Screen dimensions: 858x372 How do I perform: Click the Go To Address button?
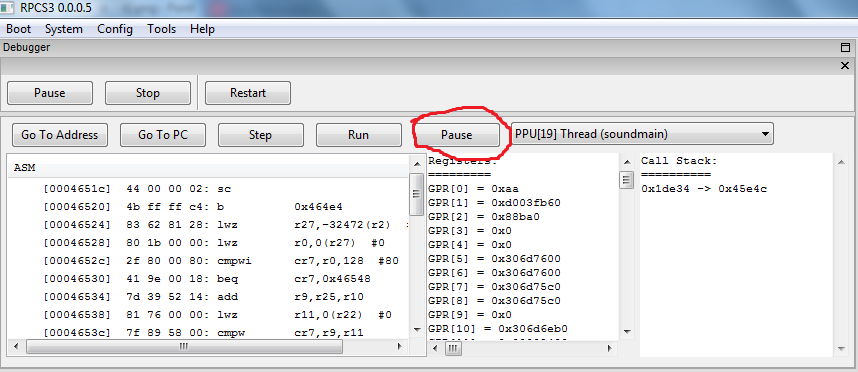[x=60, y=135]
